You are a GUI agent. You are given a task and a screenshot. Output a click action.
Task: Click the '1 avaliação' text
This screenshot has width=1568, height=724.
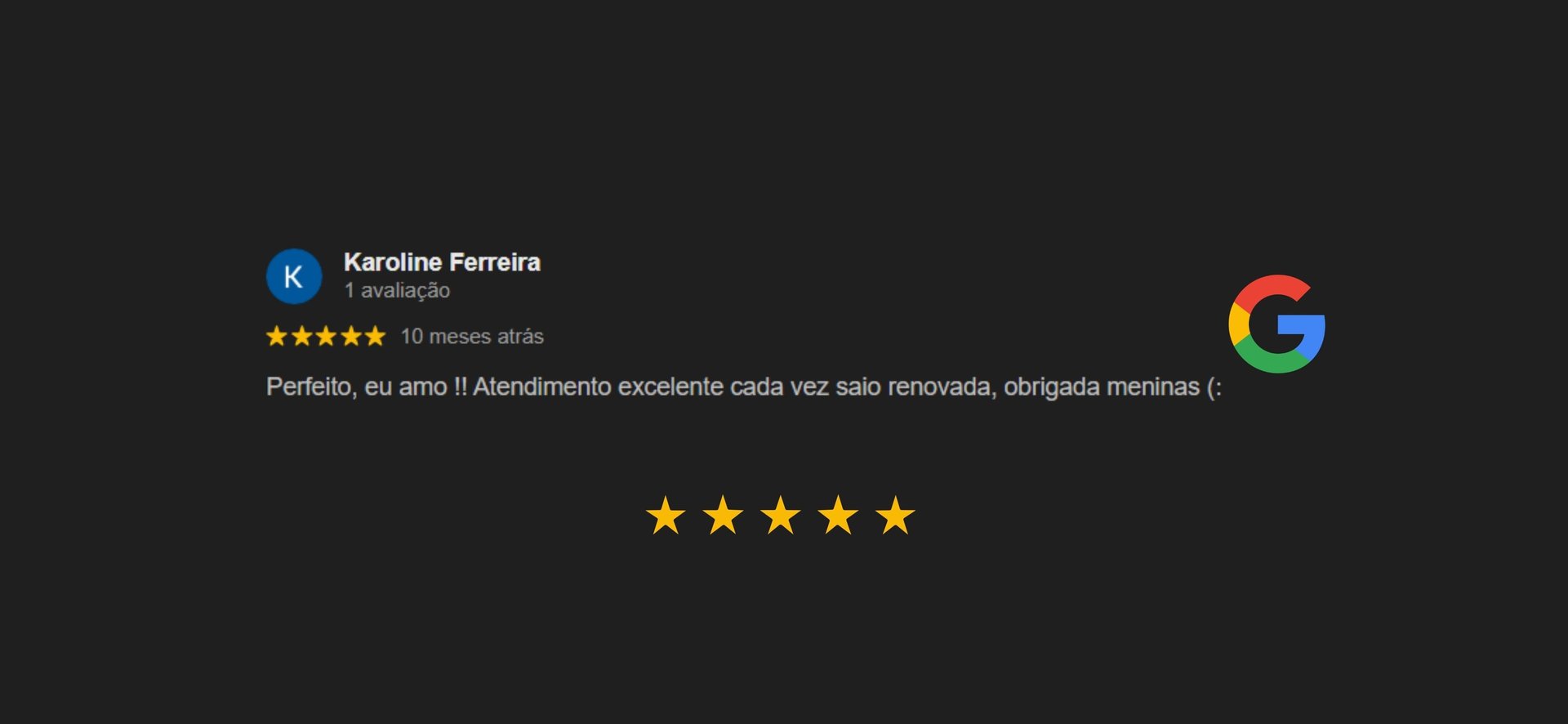click(x=397, y=290)
